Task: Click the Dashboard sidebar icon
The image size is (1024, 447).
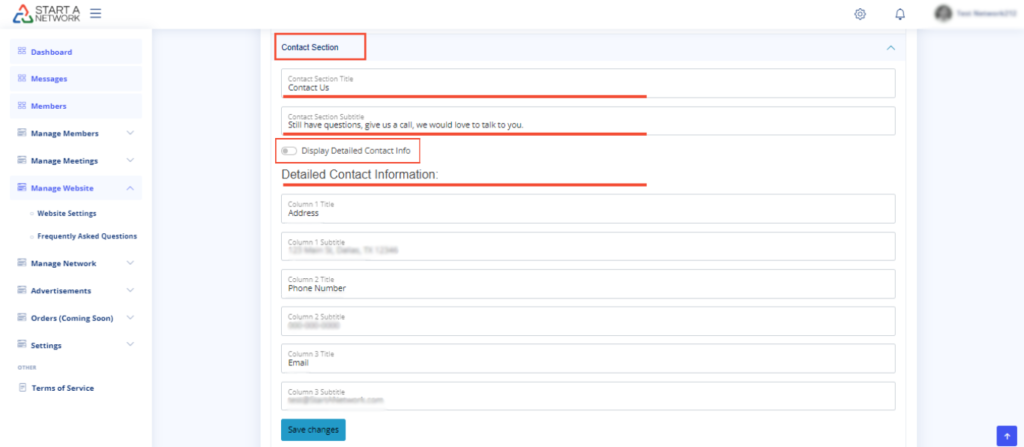Action: pyautogui.click(x=22, y=51)
